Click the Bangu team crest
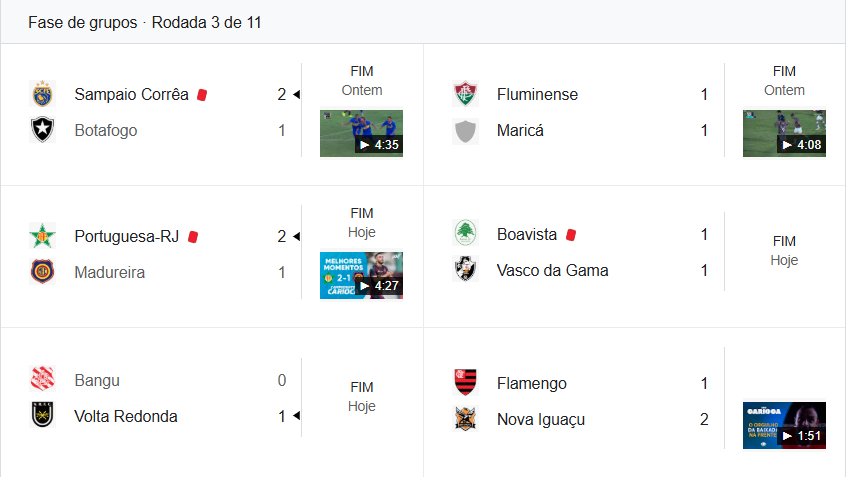 (x=42, y=380)
